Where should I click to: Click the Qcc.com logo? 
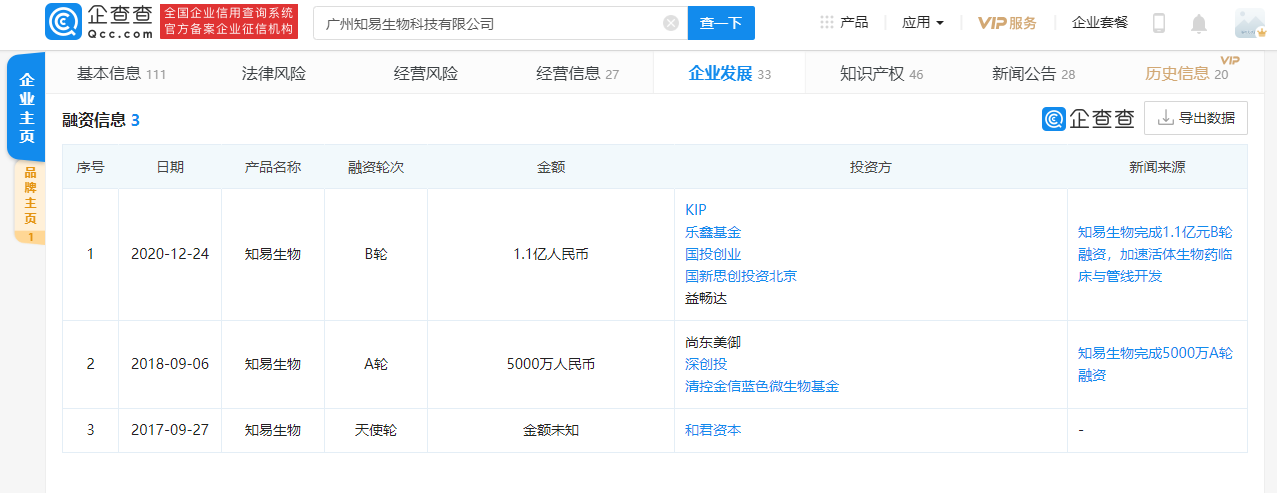[x=100, y=22]
